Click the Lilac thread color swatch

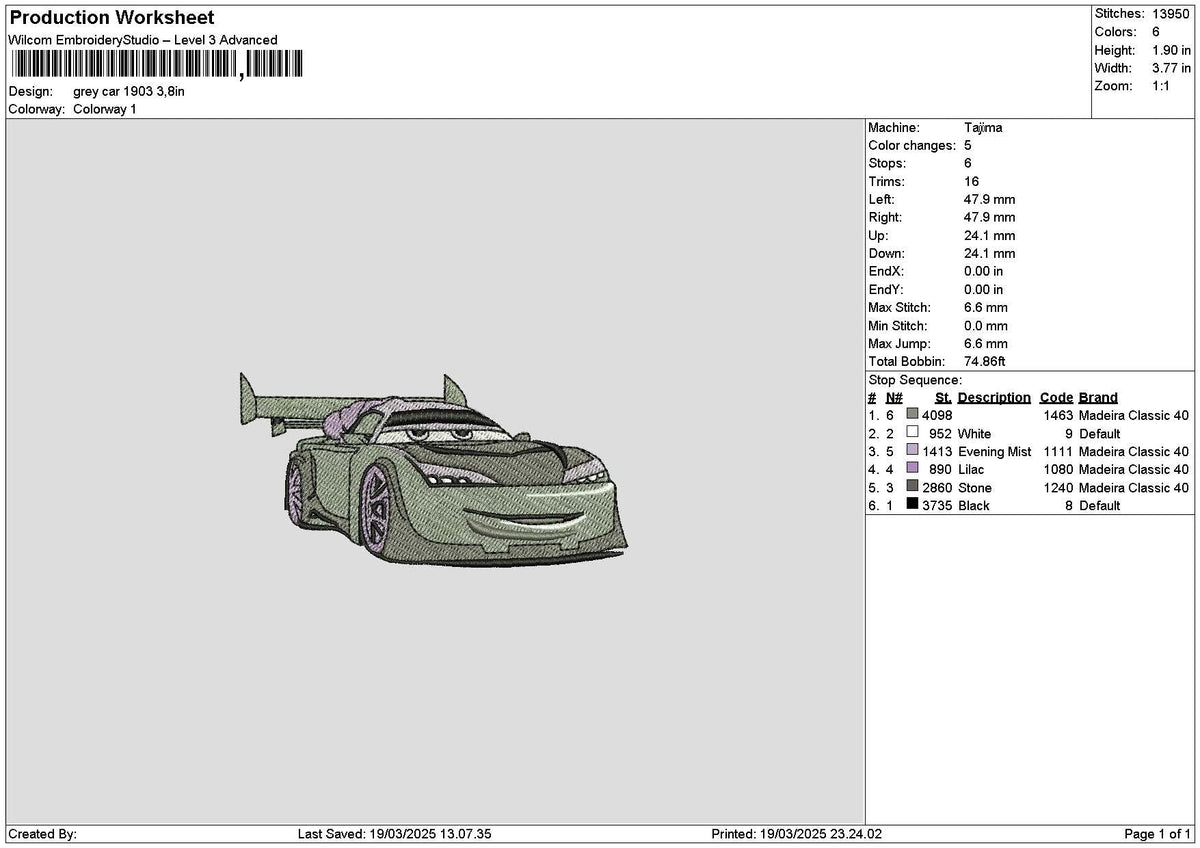[912, 469]
